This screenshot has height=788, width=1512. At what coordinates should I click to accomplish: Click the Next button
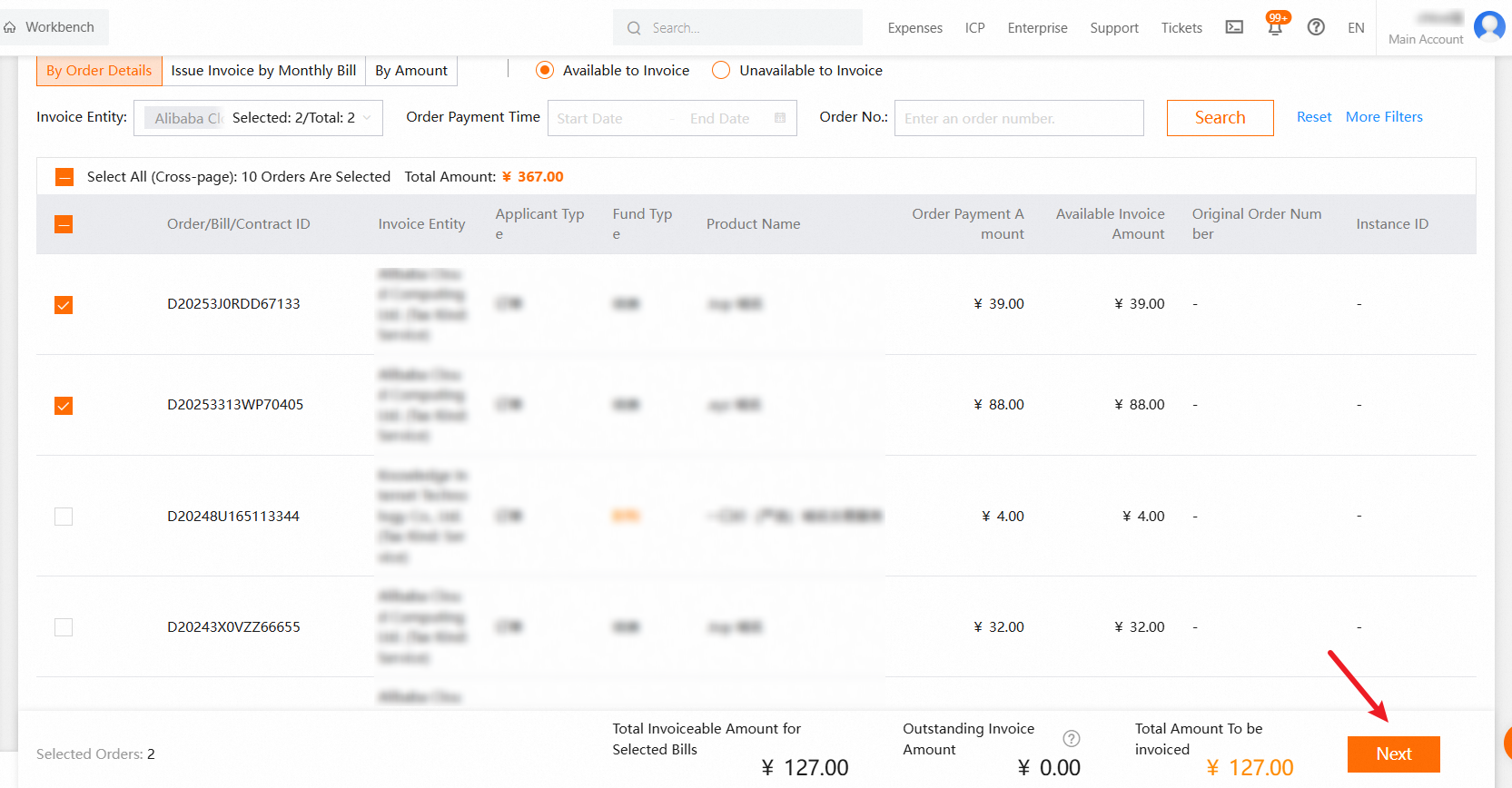click(x=1394, y=754)
